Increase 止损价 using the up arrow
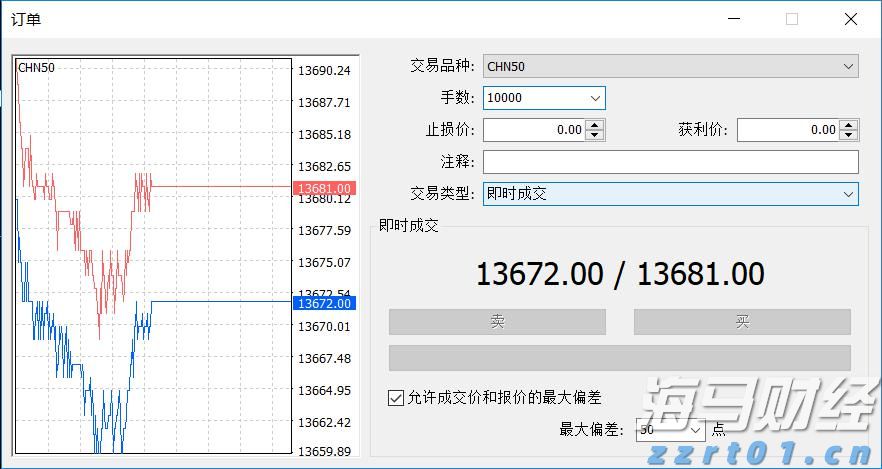The width and height of the screenshot is (882, 469). pyautogui.click(x=595, y=125)
